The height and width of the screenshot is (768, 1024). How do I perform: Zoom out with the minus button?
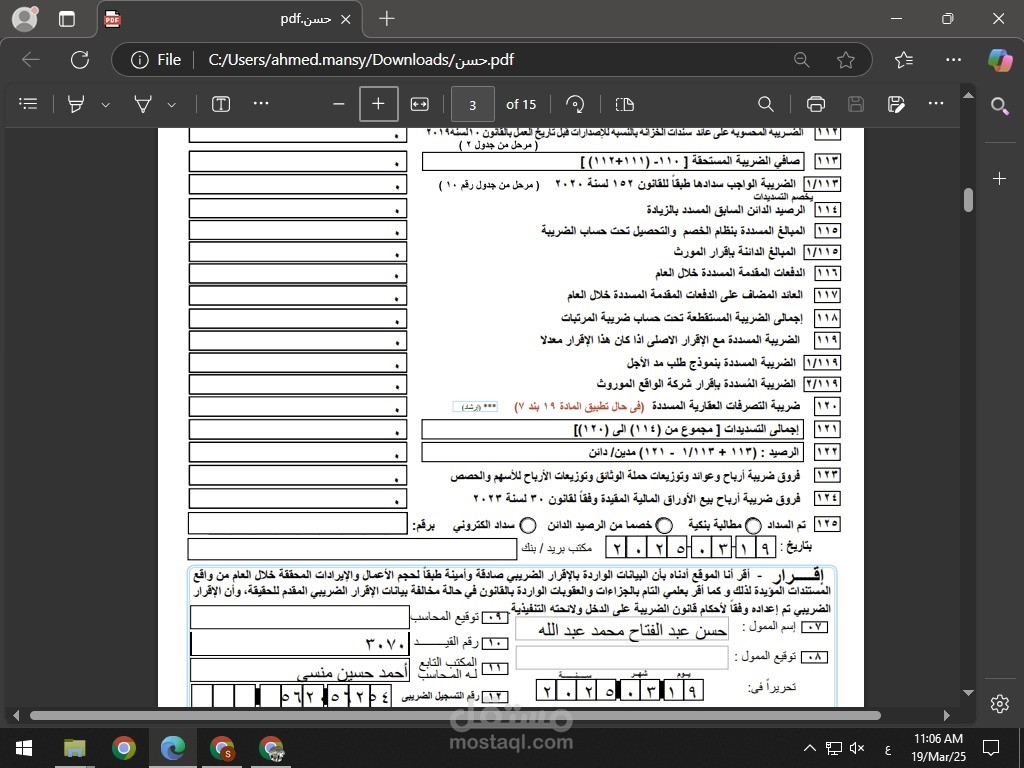coord(338,104)
